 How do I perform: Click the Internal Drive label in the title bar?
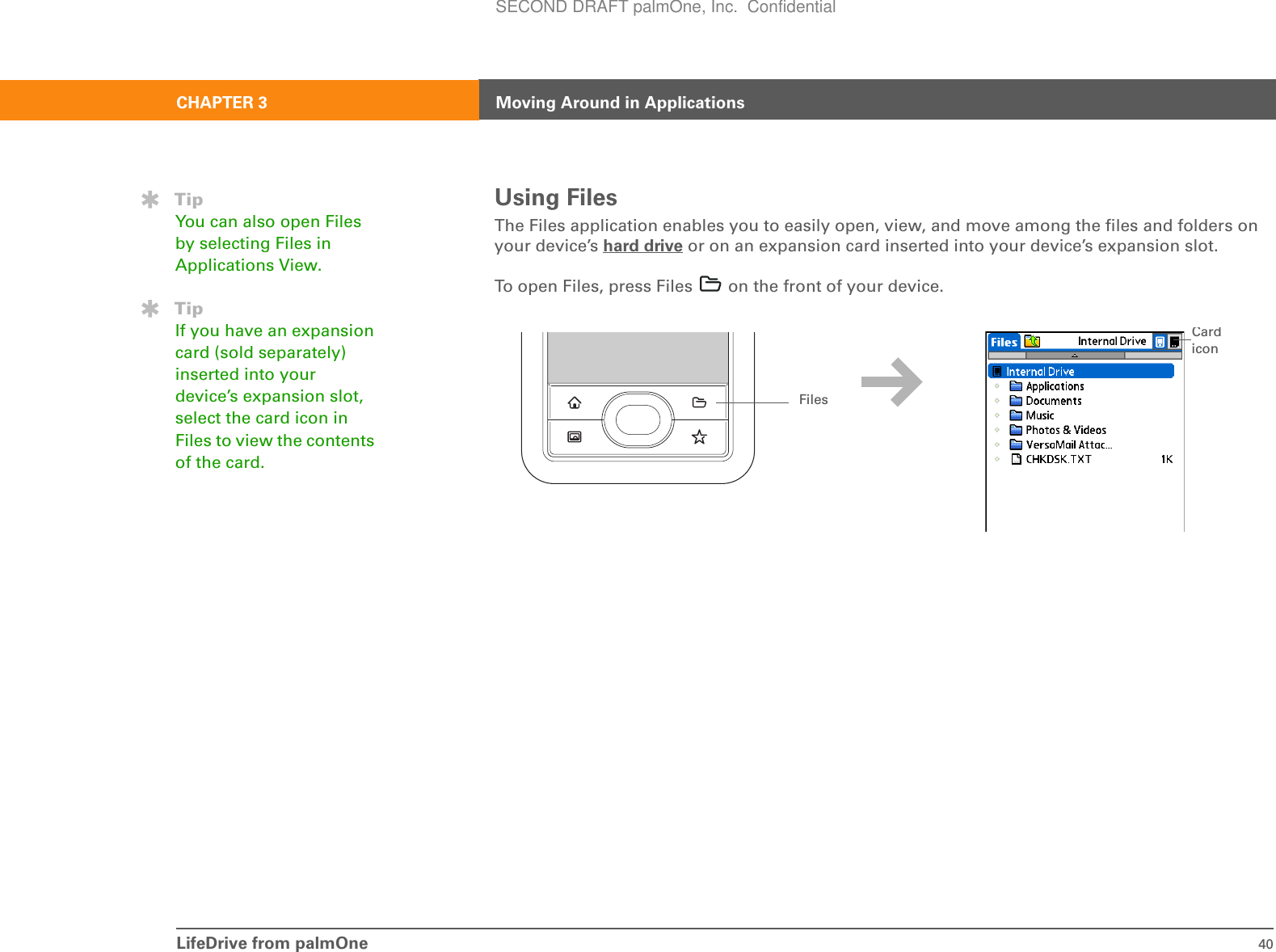pos(1112,341)
